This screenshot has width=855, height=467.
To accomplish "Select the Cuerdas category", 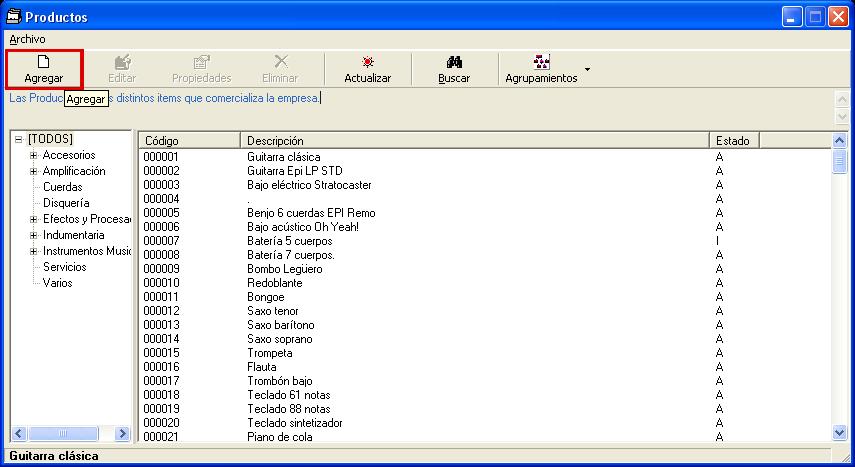I will coord(62,187).
